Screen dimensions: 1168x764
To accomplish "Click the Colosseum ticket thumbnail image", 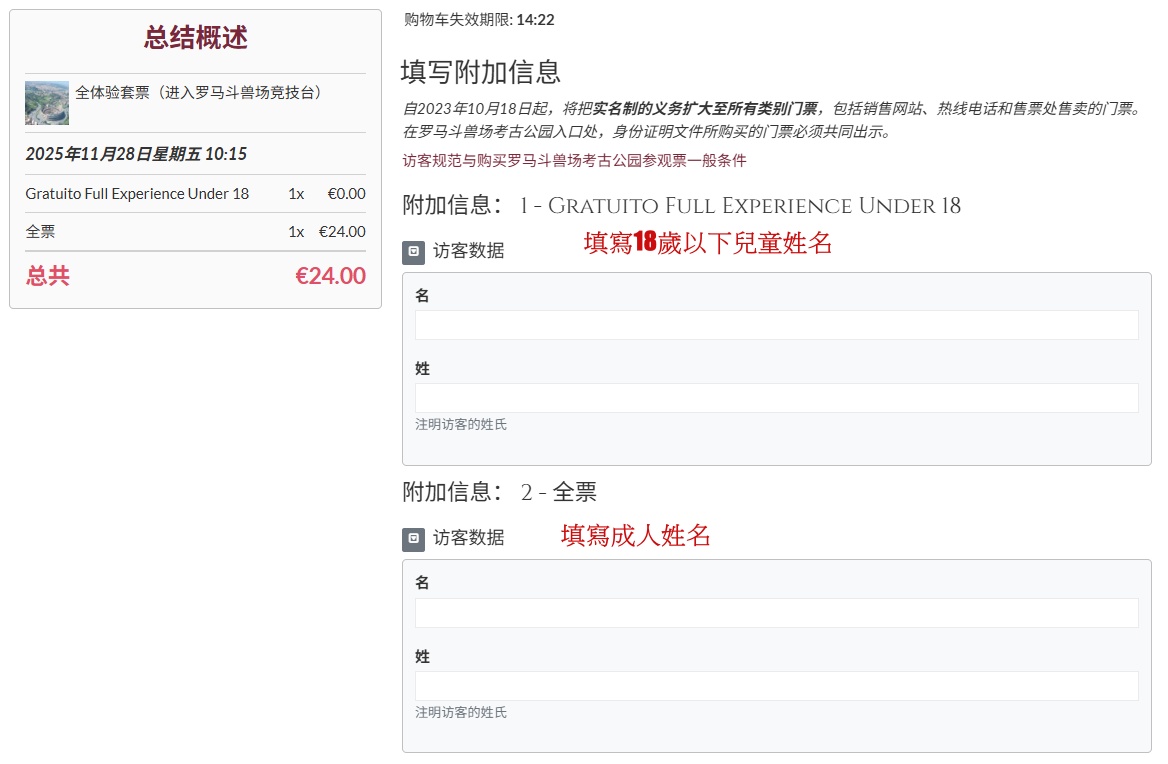I will point(47,103).
